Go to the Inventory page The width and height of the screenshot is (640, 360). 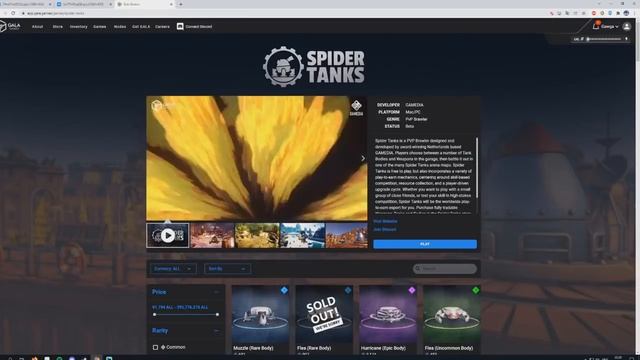pos(78,27)
